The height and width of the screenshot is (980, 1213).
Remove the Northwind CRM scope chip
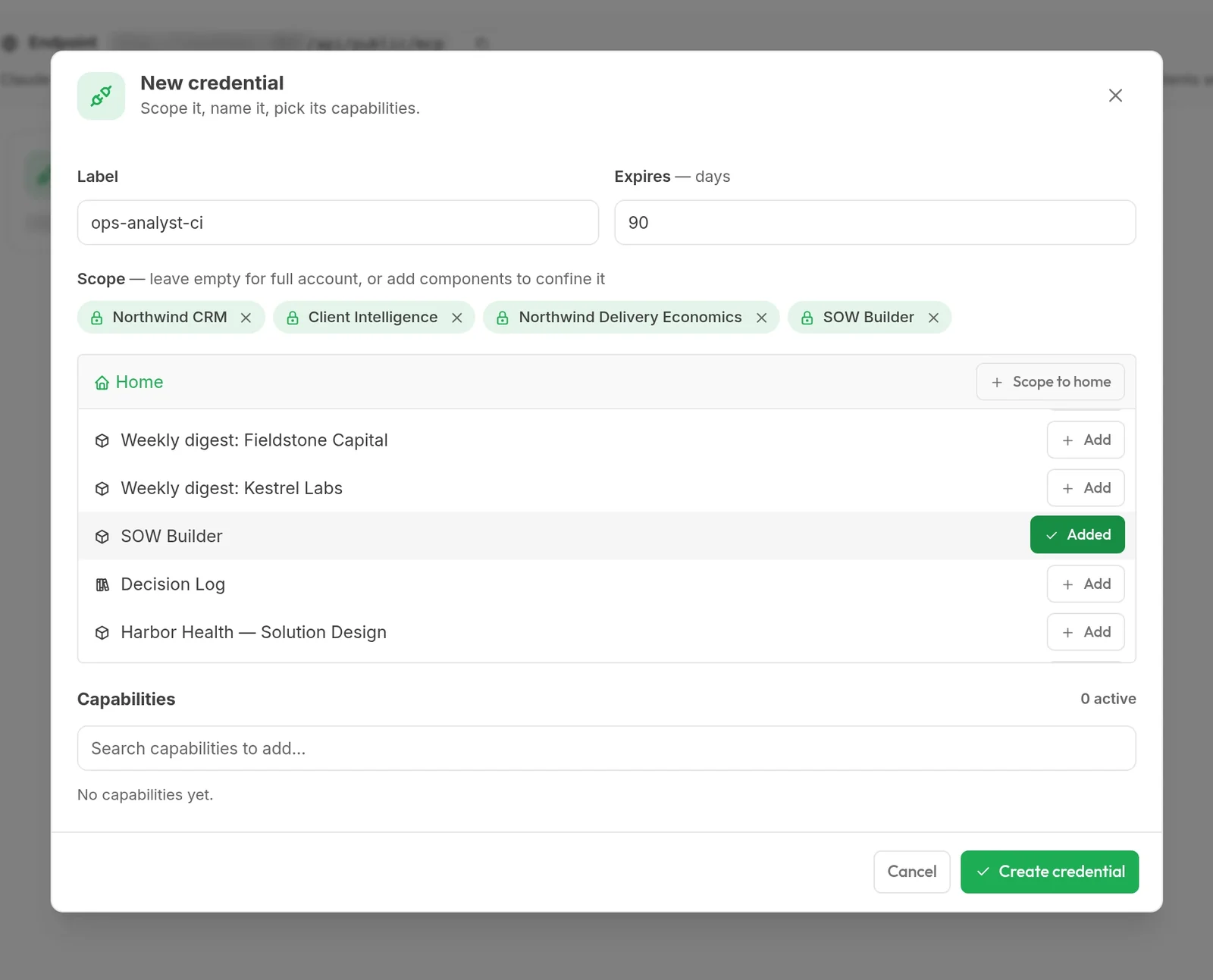point(246,318)
